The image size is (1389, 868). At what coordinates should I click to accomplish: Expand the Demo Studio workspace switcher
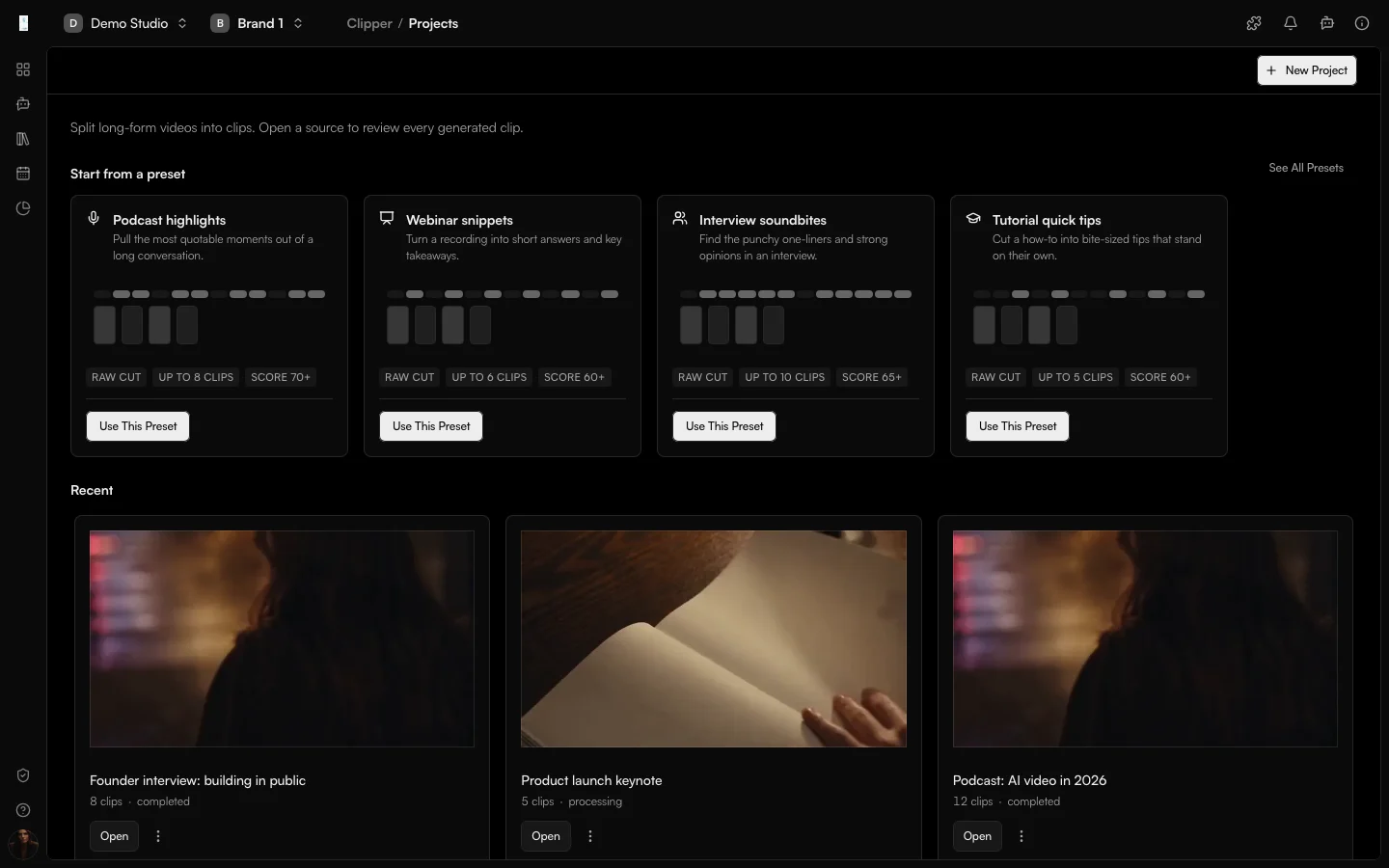126,23
